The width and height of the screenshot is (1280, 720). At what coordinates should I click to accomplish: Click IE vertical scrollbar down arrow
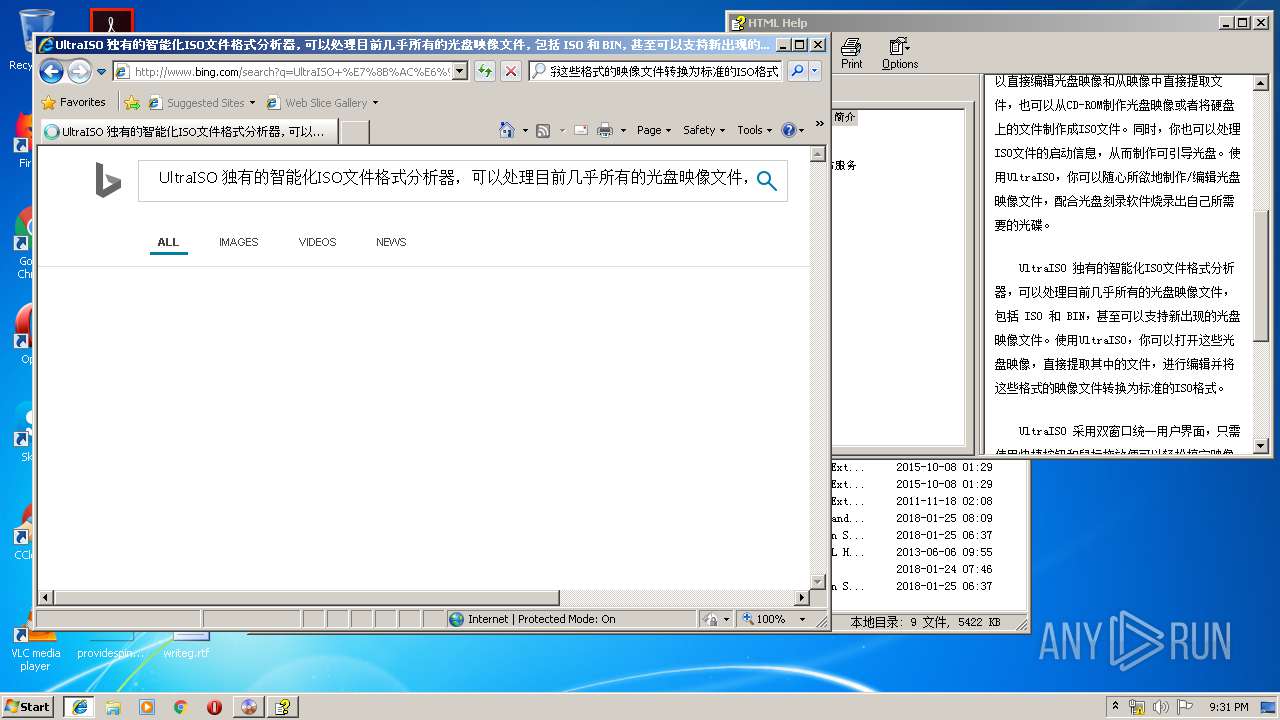[x=817, y=581]
